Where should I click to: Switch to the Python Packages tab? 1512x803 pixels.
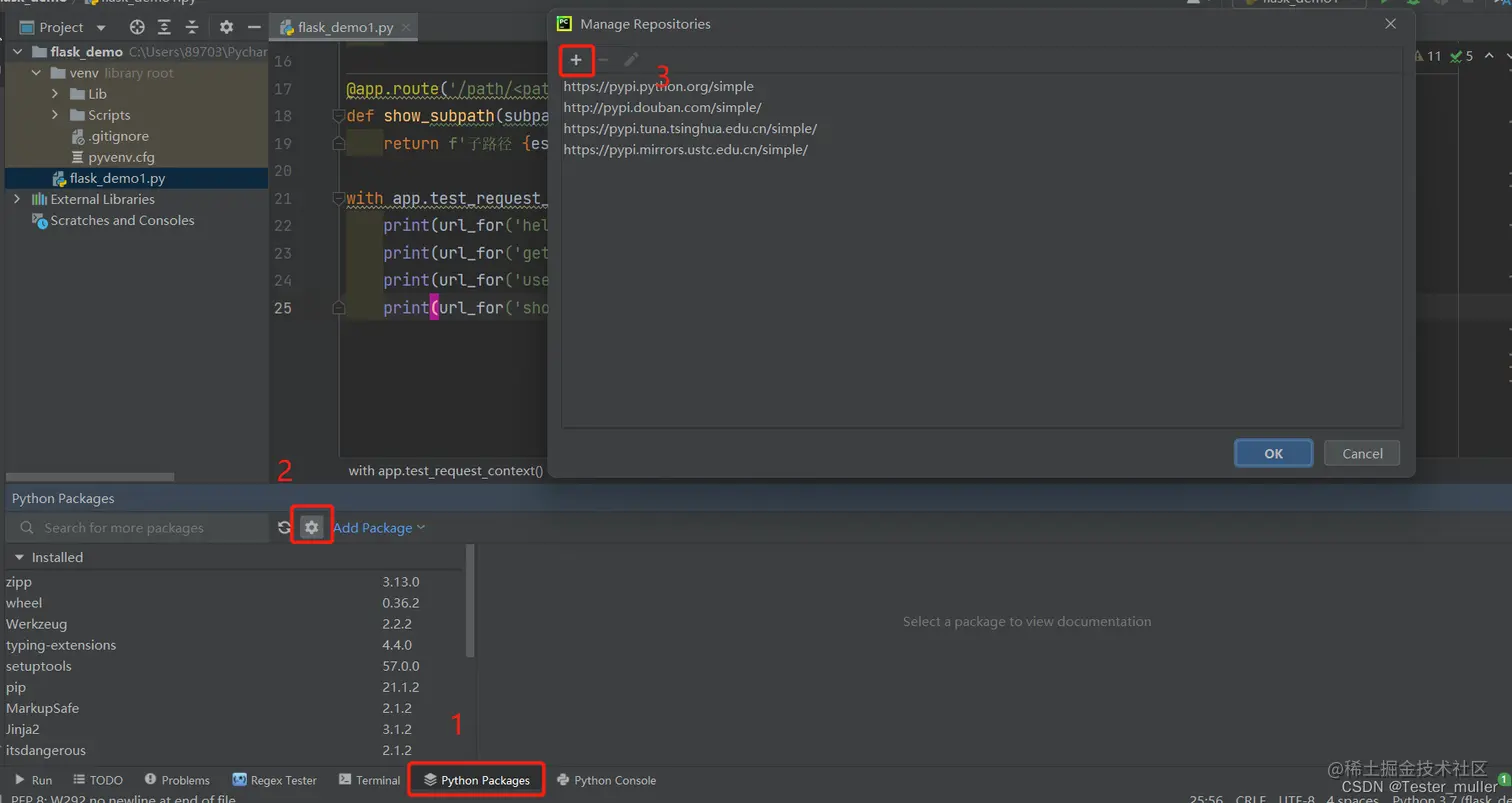[x=476, y=780]
